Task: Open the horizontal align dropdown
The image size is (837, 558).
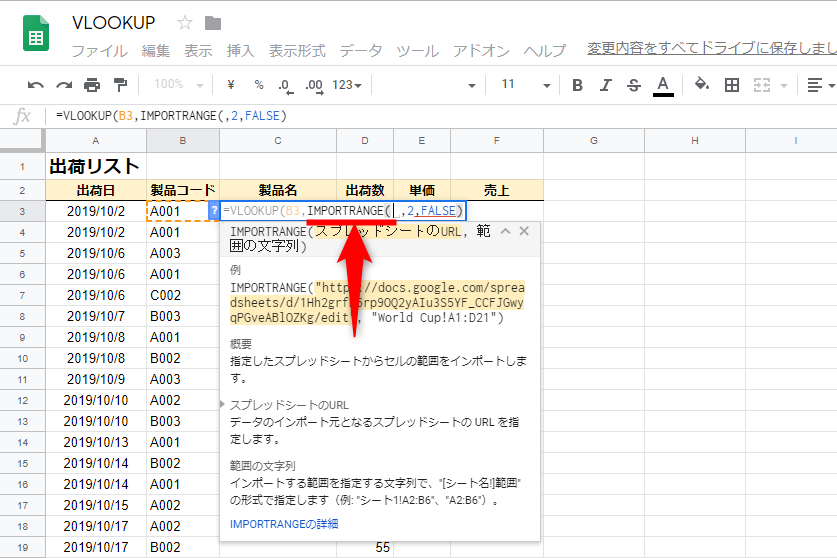Action: click(820, 85)
